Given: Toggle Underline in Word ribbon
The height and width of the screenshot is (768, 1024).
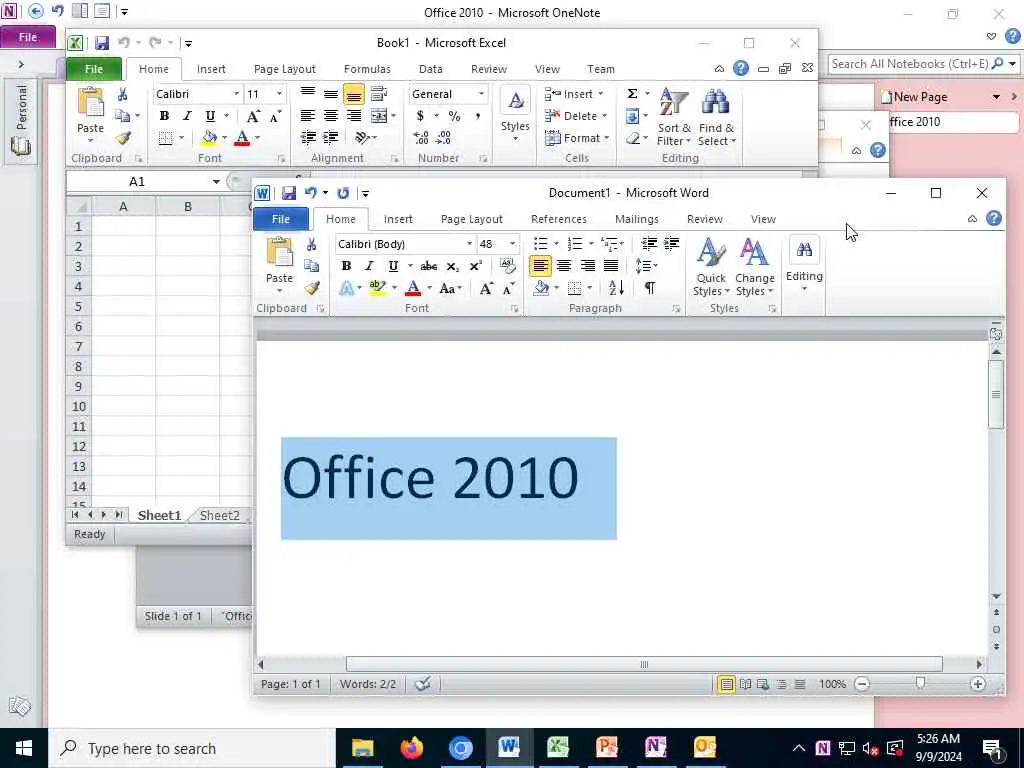Looking at the screenshot, I should coord(392,266).
